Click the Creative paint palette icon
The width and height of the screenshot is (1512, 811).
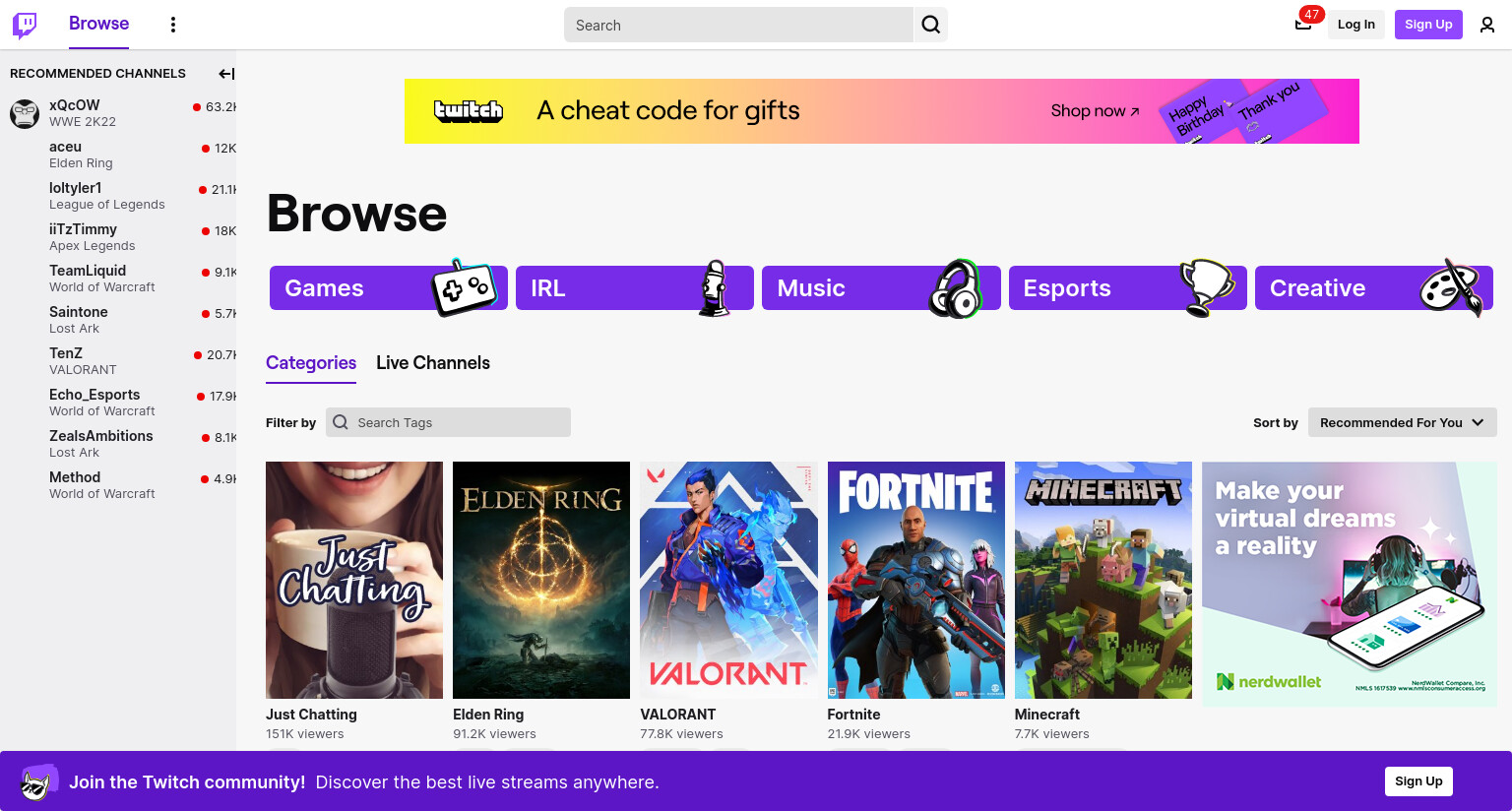1451,287
